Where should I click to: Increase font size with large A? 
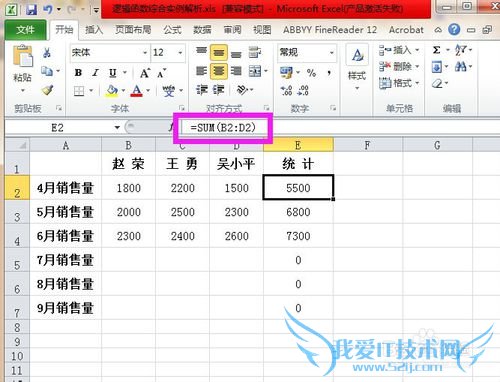145,73
